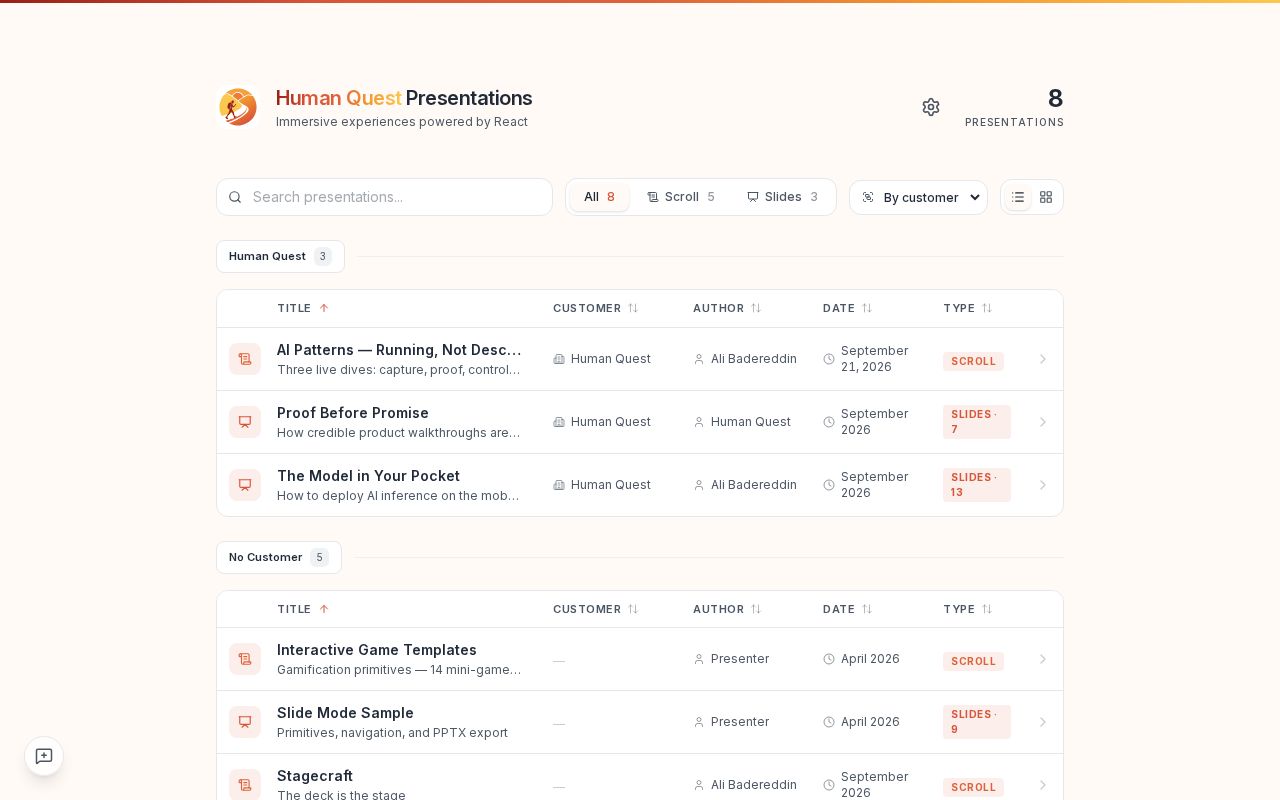Open the By customer grouping dropdown
The width and height of the screenshot is (1280, 800).
click(x=918, y=197)
